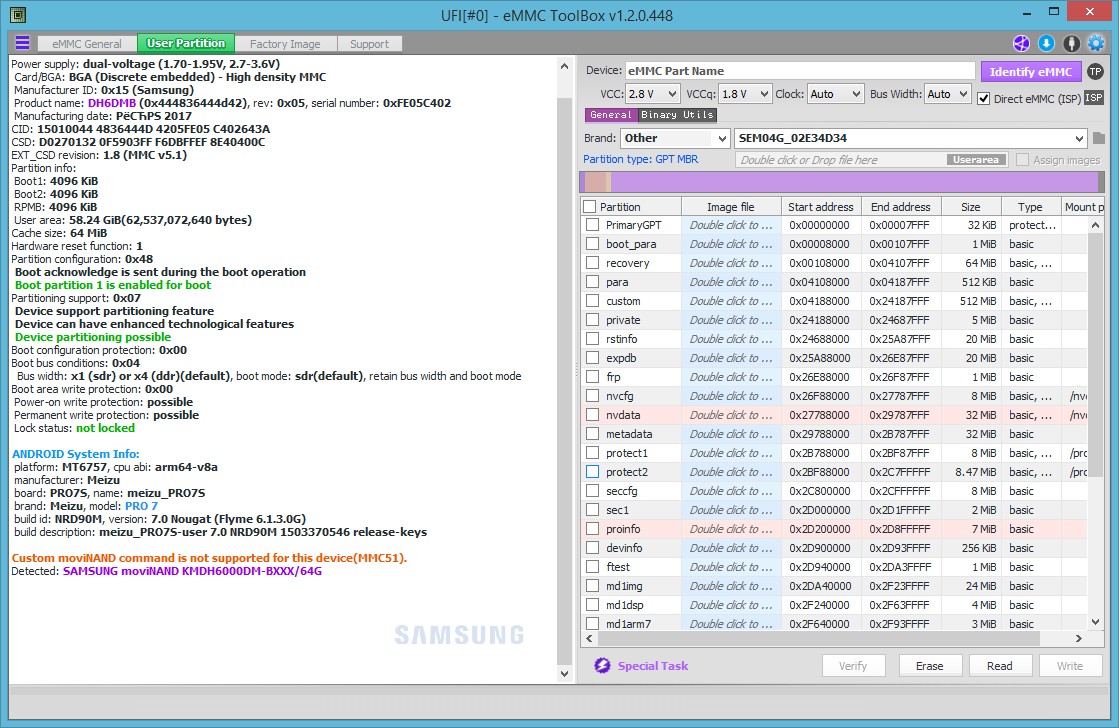The width and height of the screenshot is (1119, 728).
Task: Check the frp partition checkbox
Action: point(592,377)
